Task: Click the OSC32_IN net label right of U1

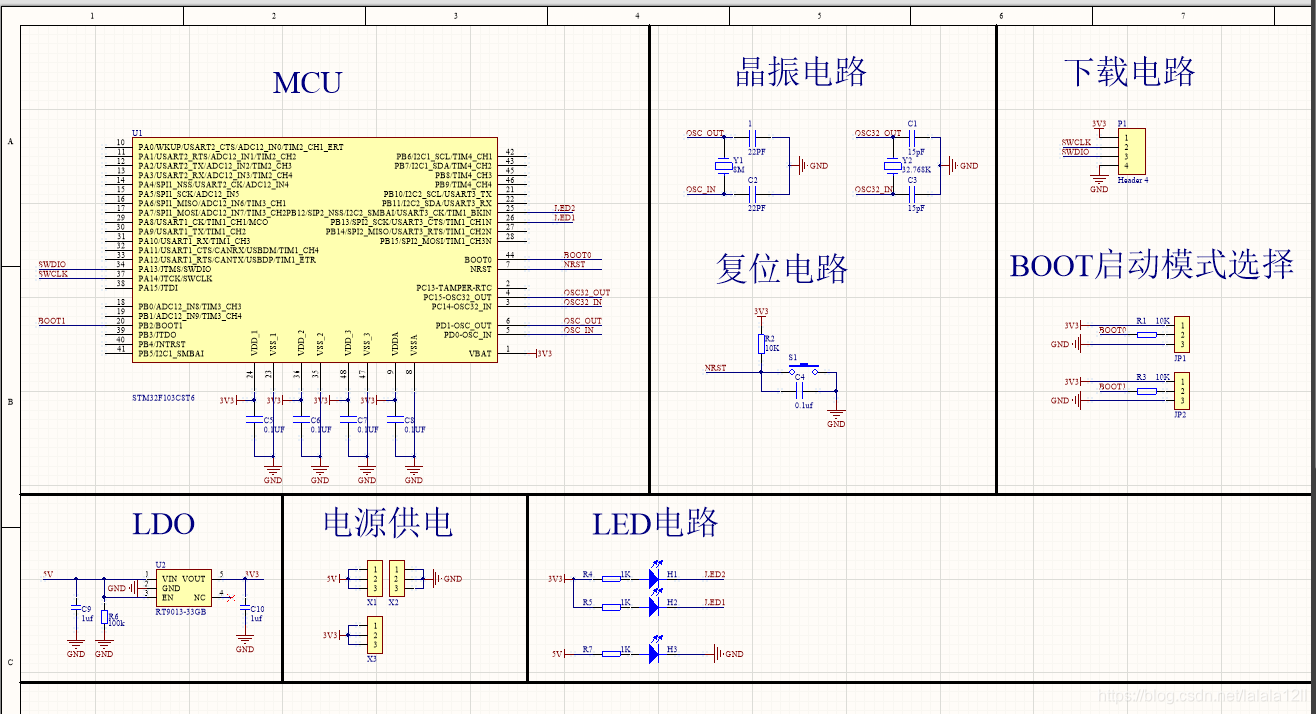Action: (x=583, y=302)
